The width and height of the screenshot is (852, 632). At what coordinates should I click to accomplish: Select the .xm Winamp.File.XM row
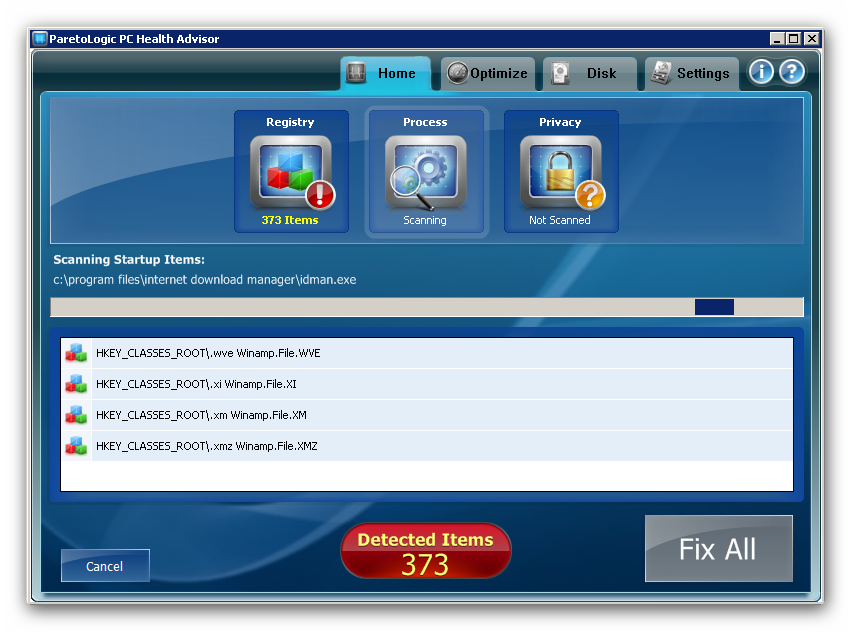tap(427, 415)
